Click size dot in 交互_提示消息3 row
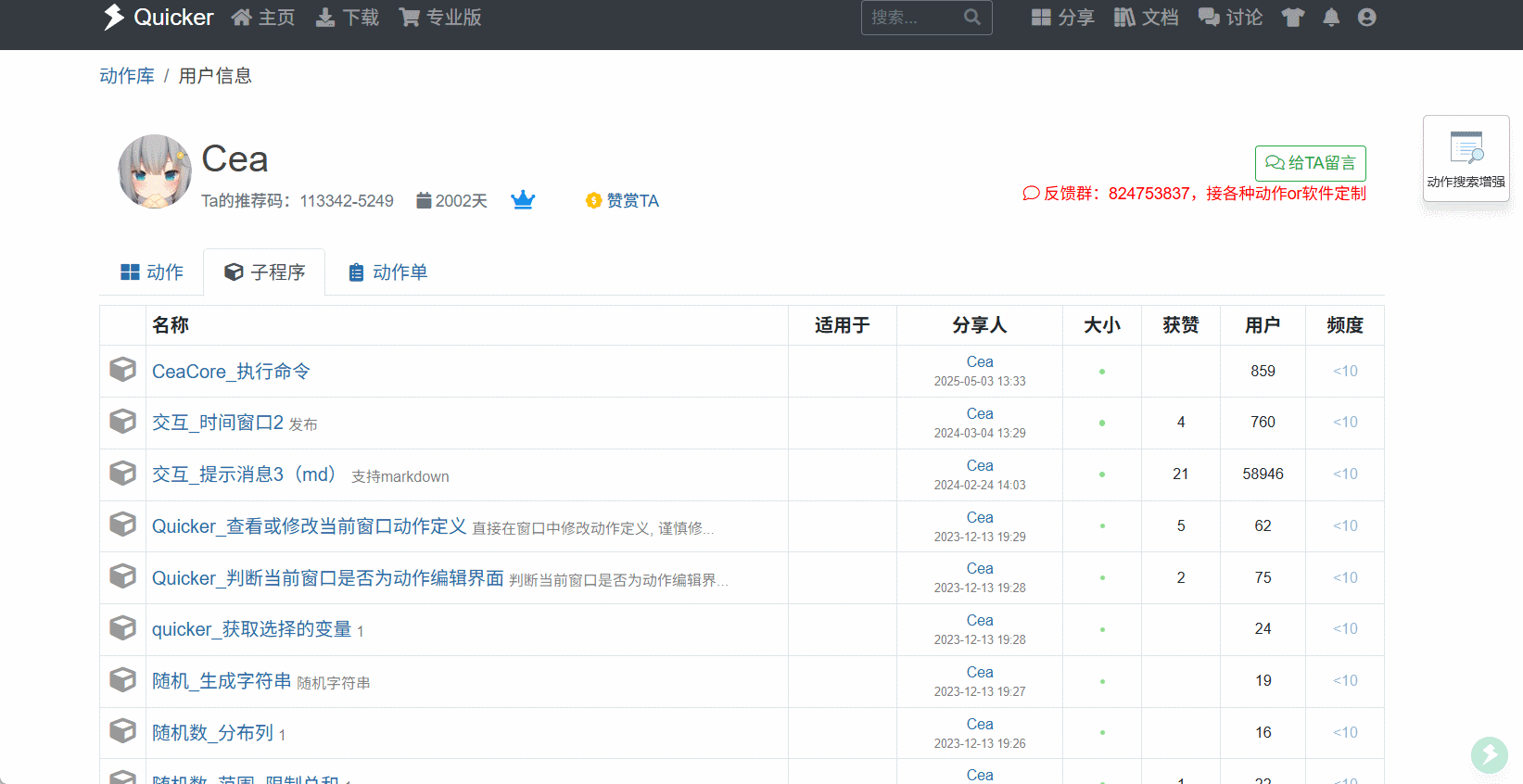The height and width of the screenshot is (784, 1523). pos(1102,474)
